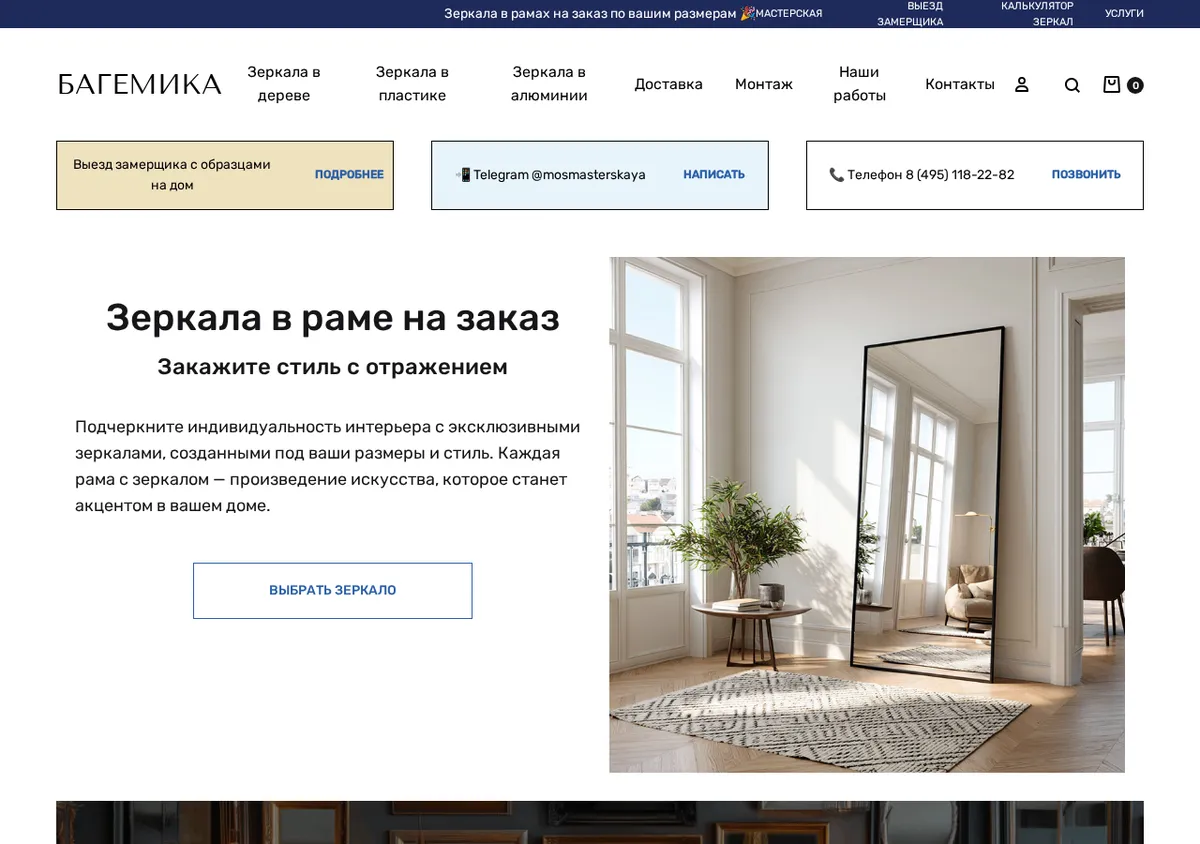This screenshot has width=1200, height=844.
Task: Click the cart item count badge
Action: (1135, 85)
